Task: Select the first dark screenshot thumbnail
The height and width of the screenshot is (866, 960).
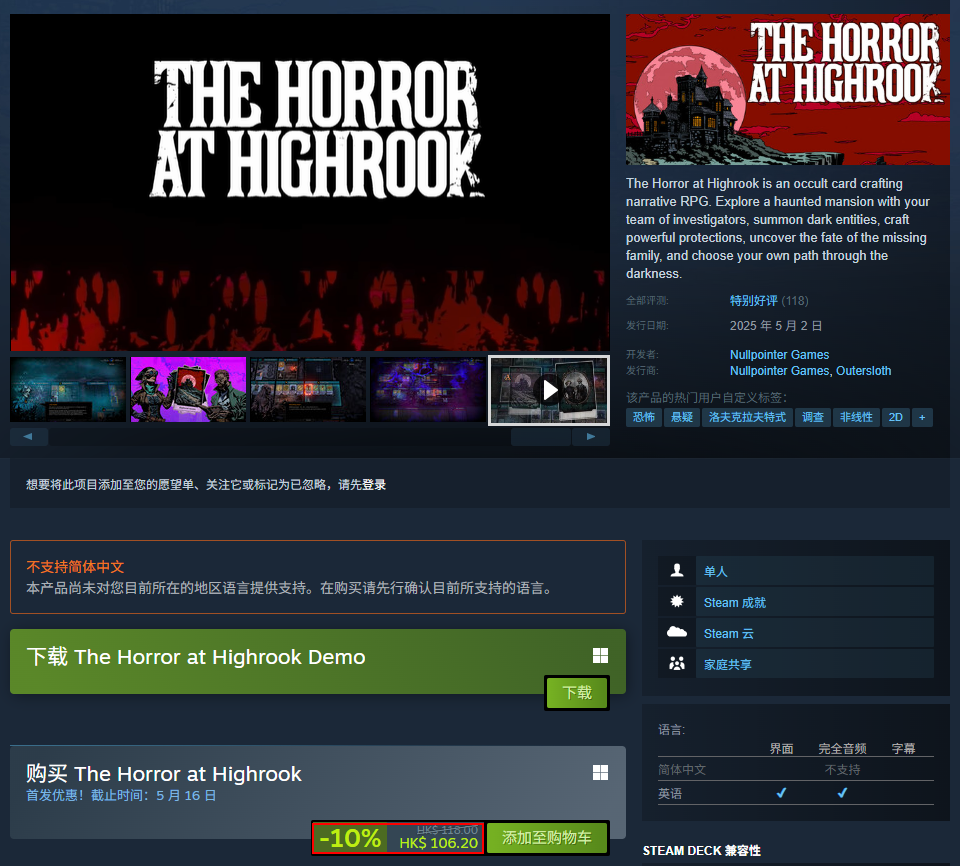Action: click(x=68, y=390)
